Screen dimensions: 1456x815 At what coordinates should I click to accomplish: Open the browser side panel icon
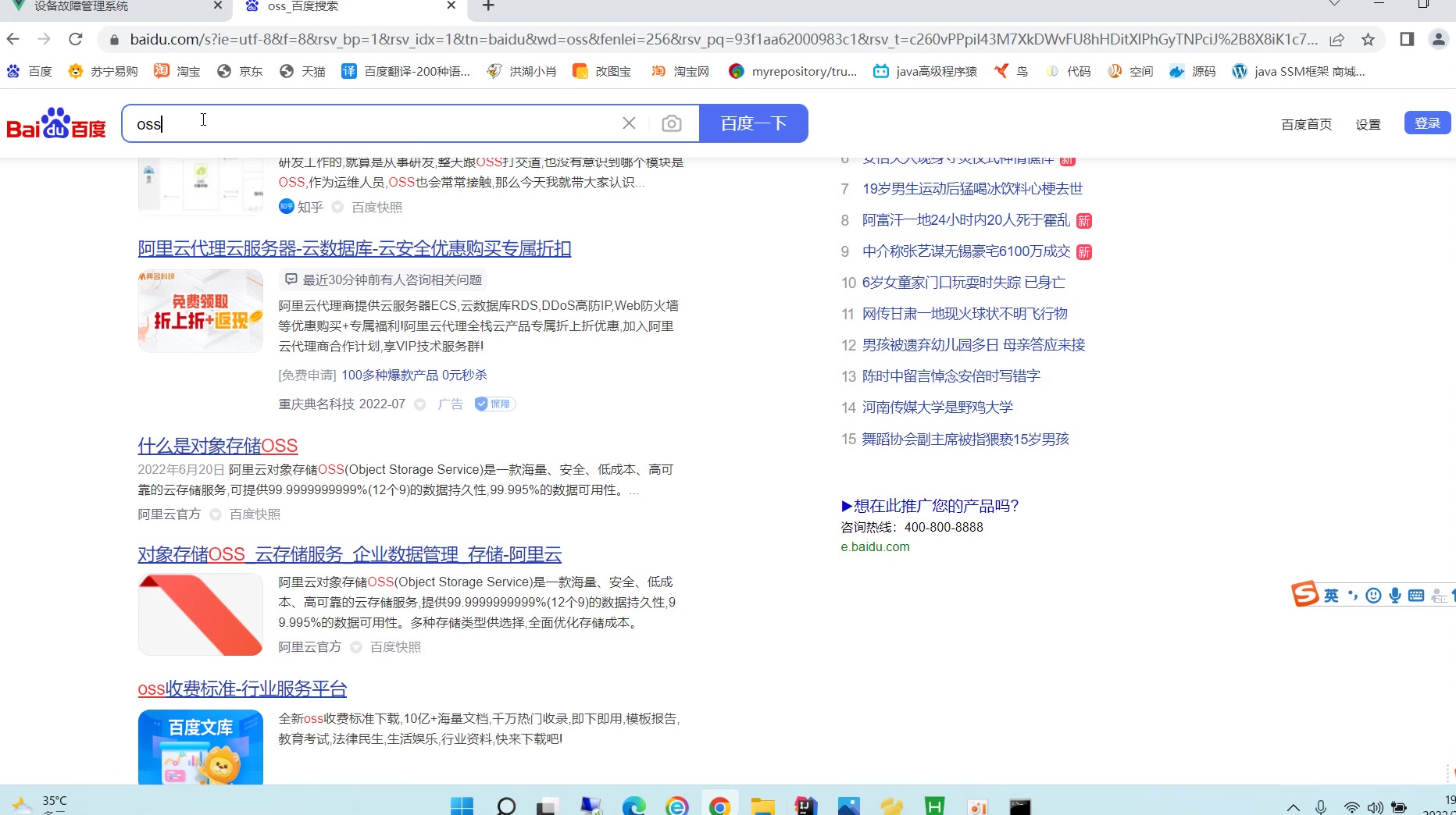pyautogui.click(x=1407, y=39)
